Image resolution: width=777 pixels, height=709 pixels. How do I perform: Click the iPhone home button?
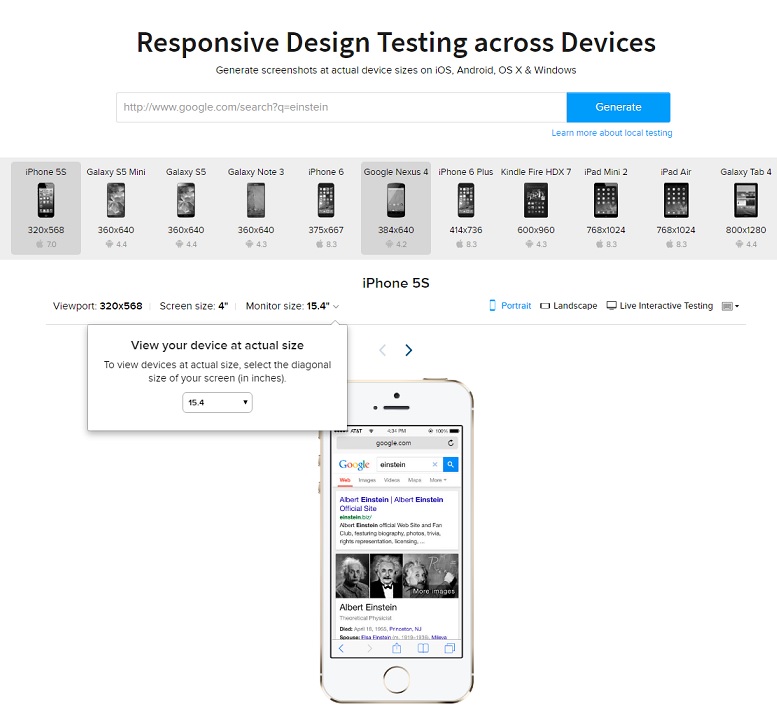click(396, 679)
